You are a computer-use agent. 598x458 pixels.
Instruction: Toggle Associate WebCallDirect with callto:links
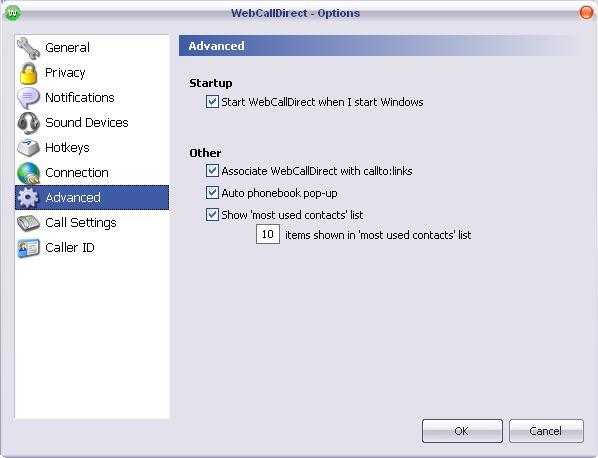[x=212, y=170]
